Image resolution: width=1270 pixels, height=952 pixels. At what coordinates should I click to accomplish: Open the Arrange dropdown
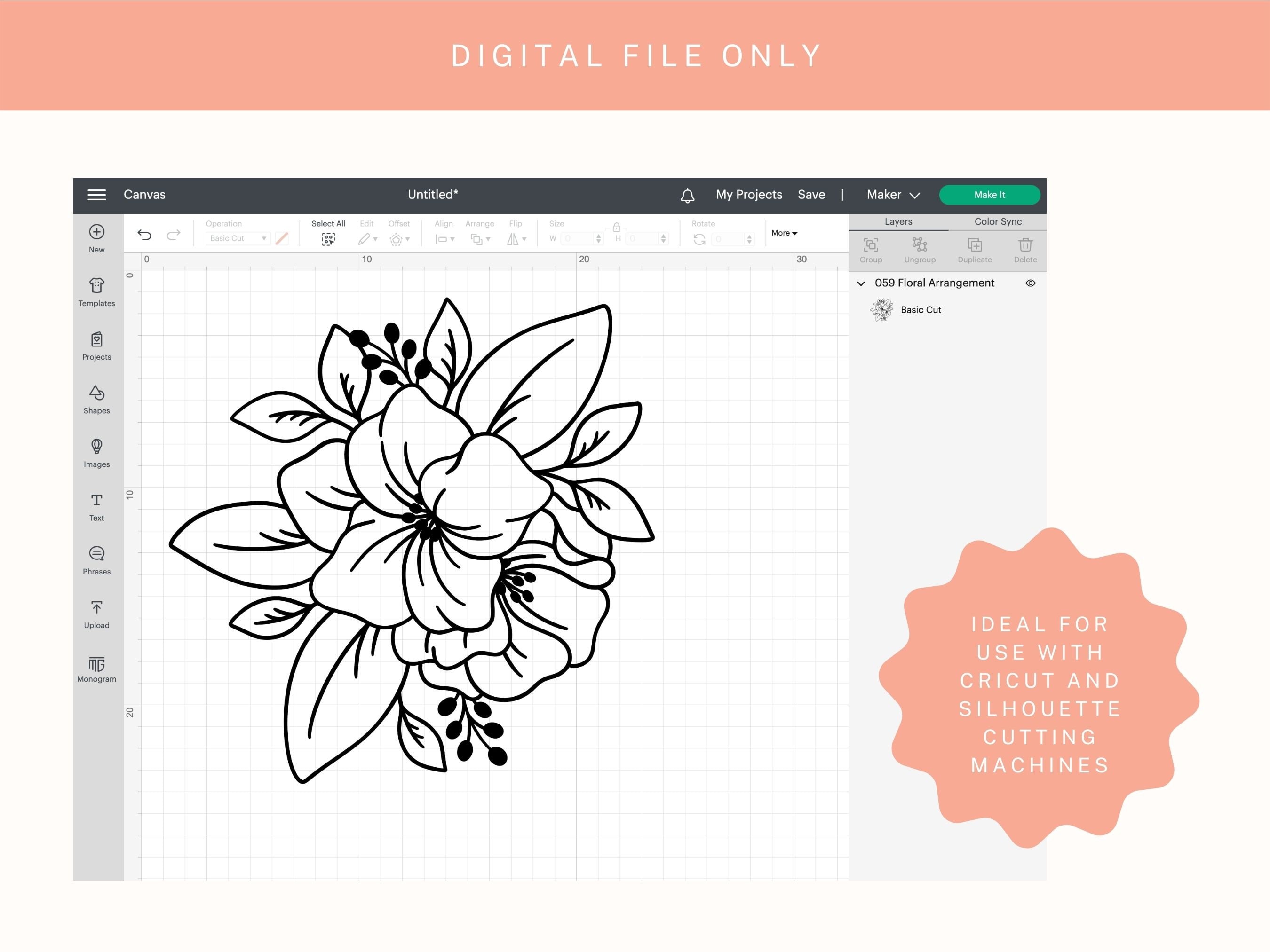tap(480, 239)
